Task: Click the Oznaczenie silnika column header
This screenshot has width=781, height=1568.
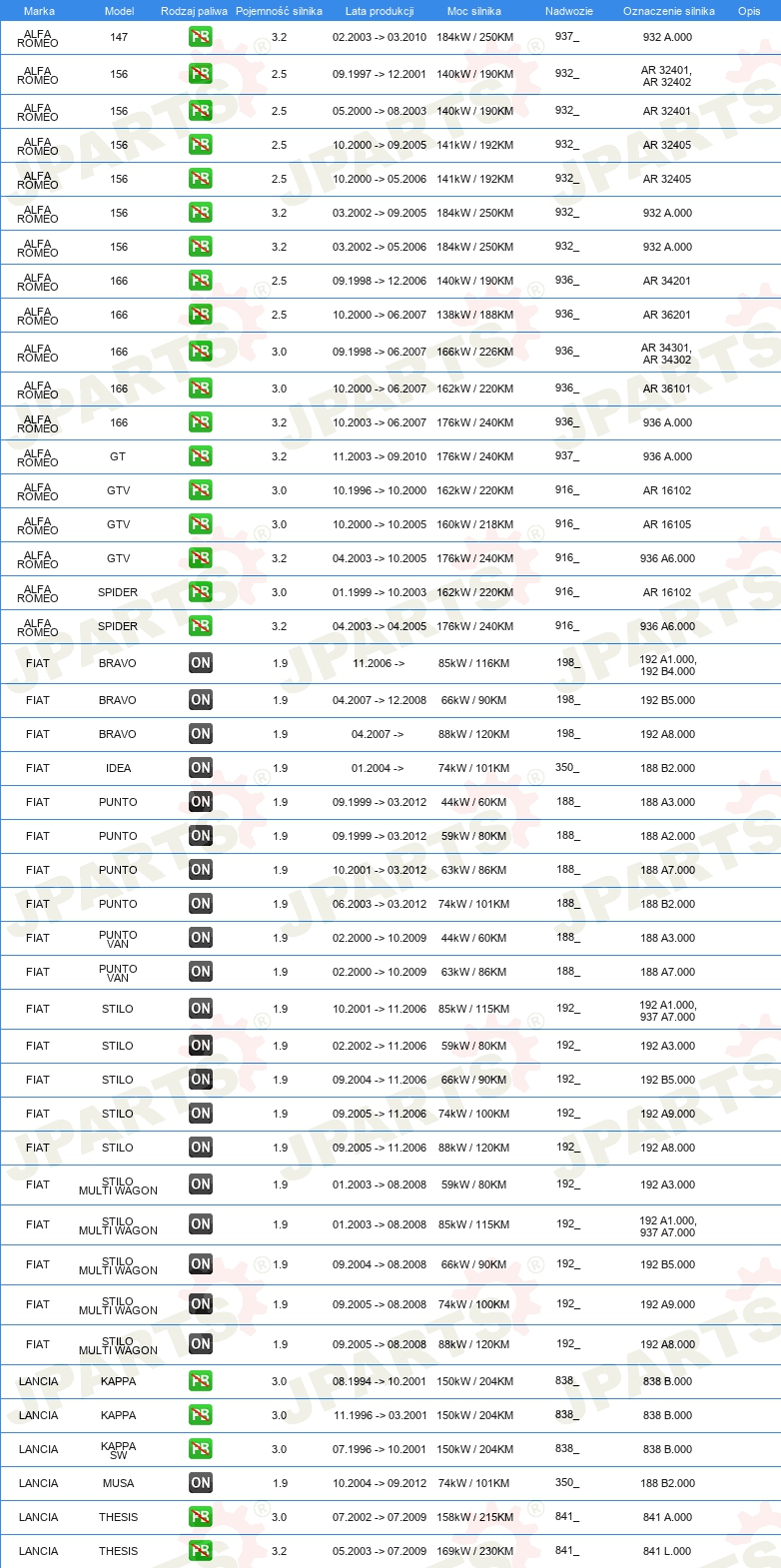Action: point(669,11)
